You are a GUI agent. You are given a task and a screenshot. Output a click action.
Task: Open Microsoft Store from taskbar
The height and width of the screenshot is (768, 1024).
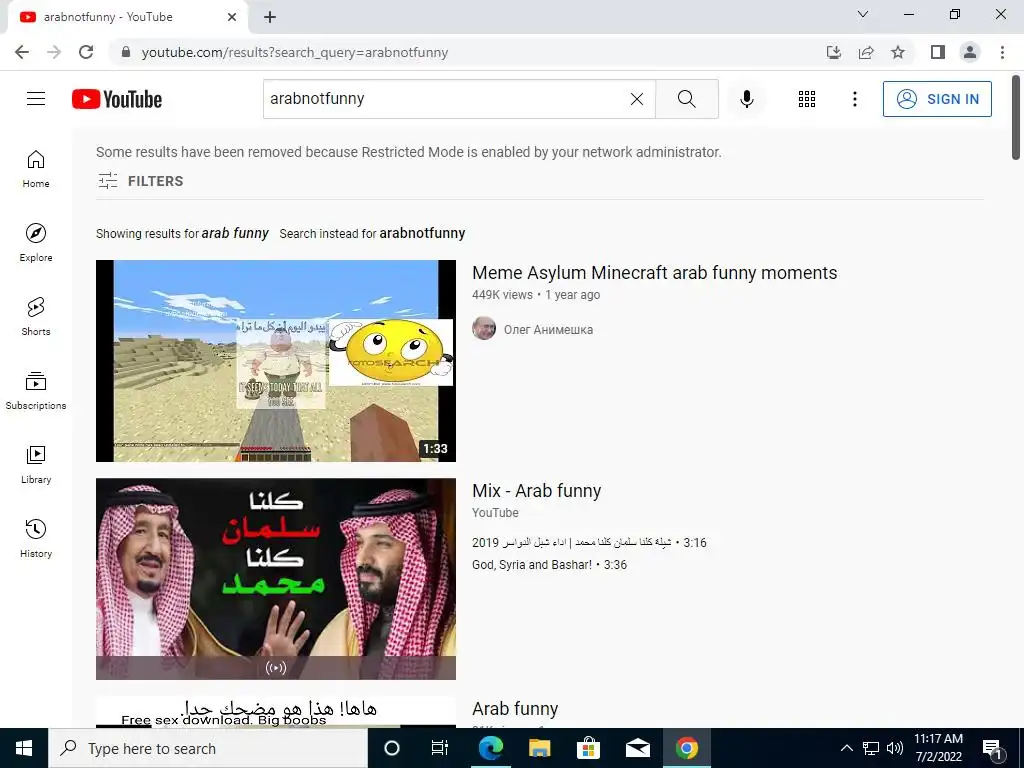click(588, 748)
